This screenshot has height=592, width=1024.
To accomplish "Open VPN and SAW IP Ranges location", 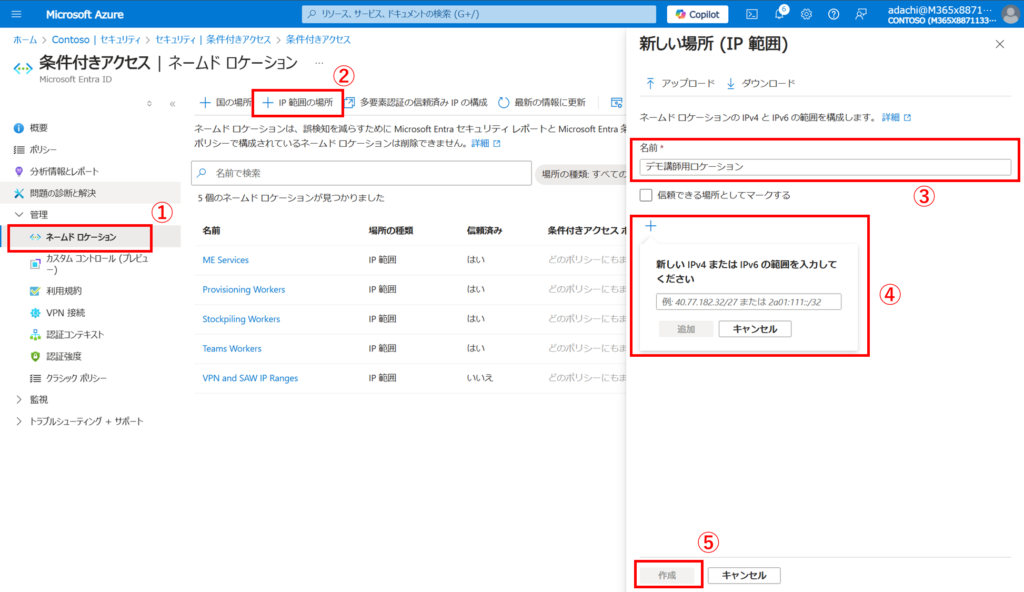I will click(x=250, y=378).
